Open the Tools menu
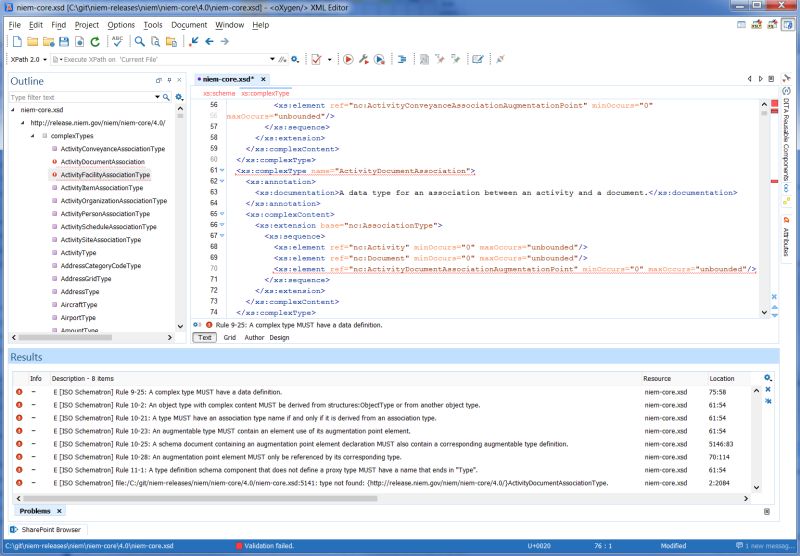 tap(153, 25)
